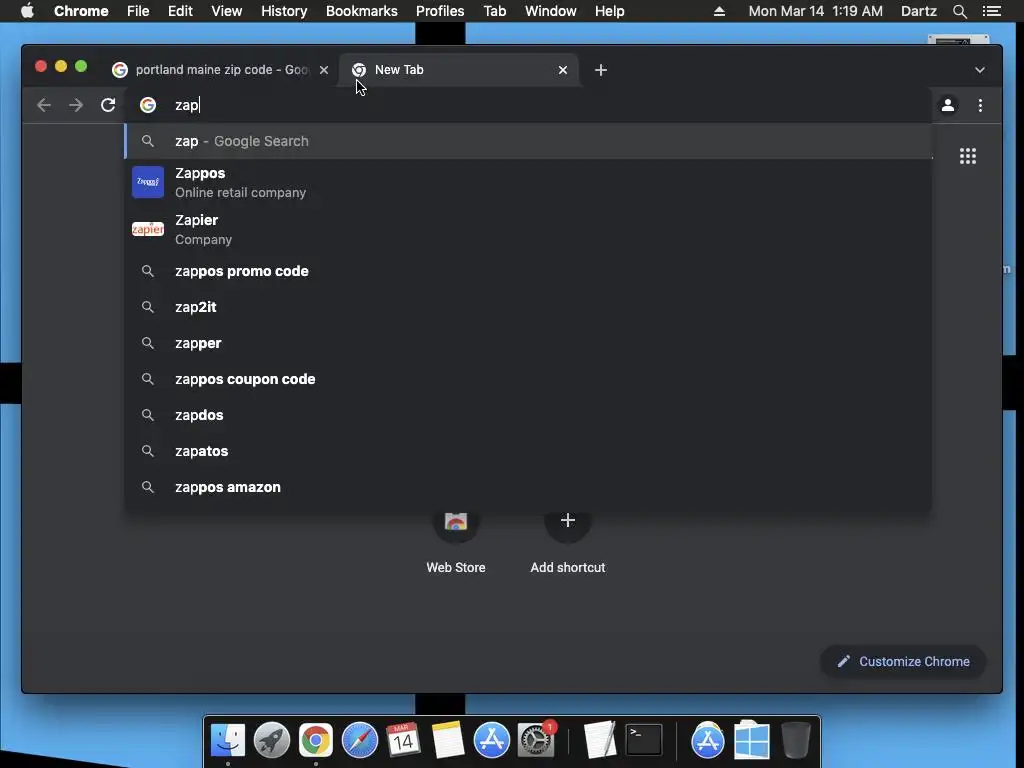Open the View menu
The height and width of the screenshot is (768, 1024).
click(227, 11)
